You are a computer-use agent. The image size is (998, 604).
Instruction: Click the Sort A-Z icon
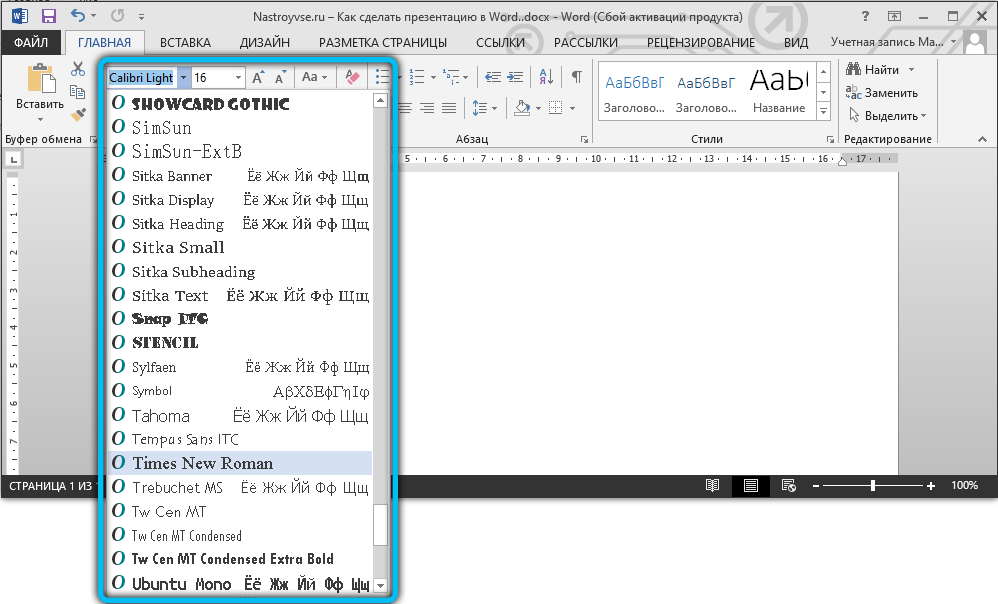click(546, 77)
